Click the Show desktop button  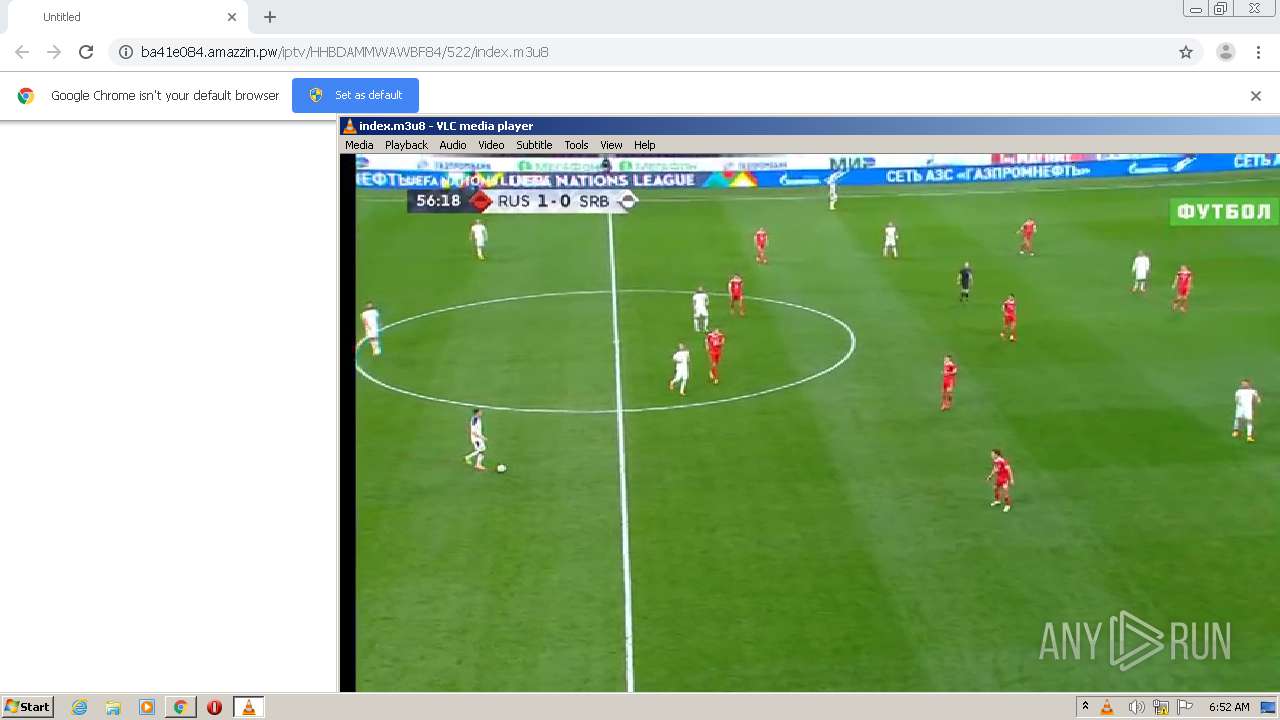pos(1268,707)
